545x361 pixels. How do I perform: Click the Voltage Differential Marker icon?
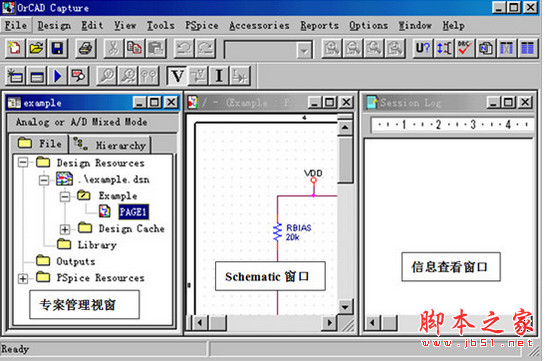click(x=128, y=76)
